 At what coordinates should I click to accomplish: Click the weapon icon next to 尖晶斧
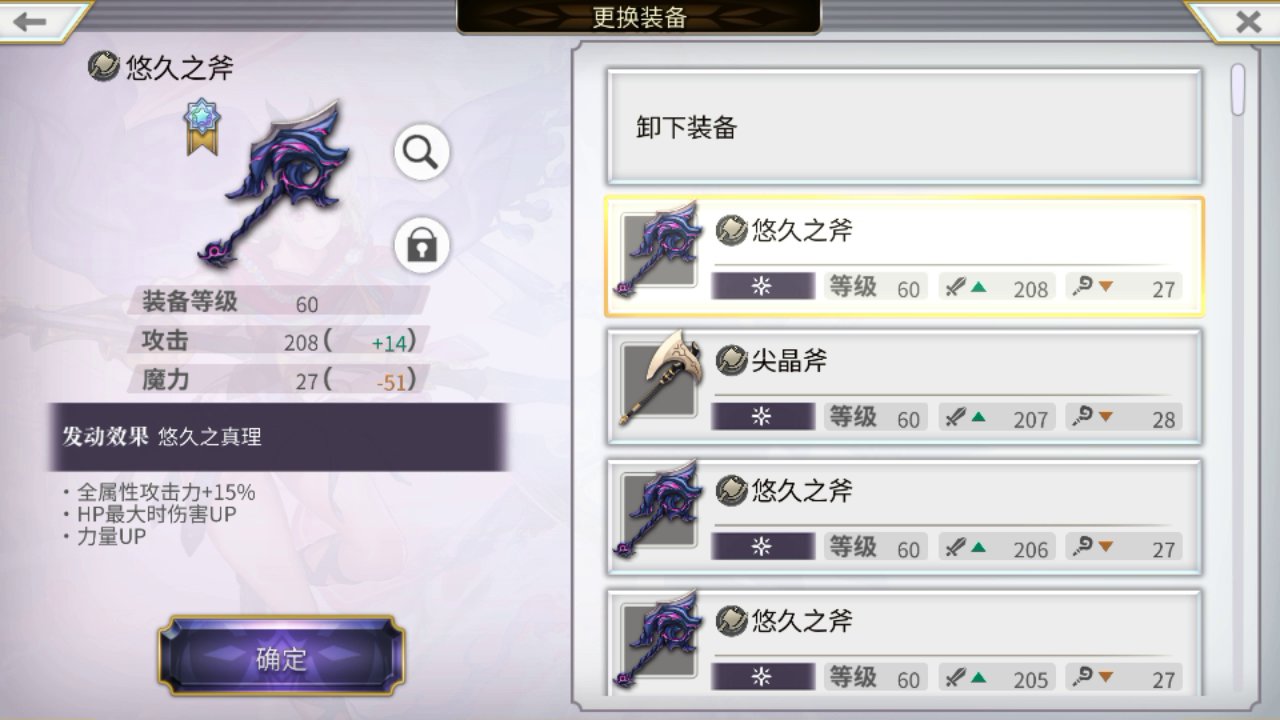732,360
